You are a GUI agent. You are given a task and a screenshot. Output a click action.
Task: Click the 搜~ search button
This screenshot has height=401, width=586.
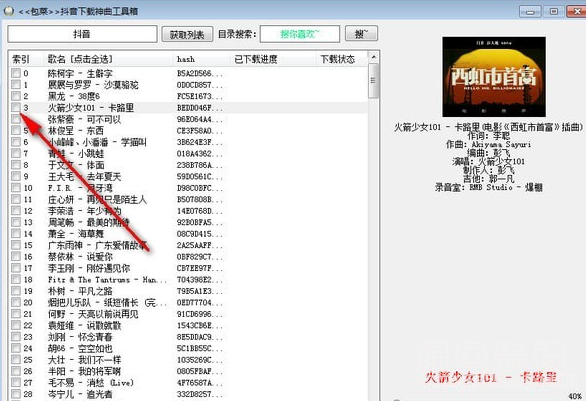point(361,34)
